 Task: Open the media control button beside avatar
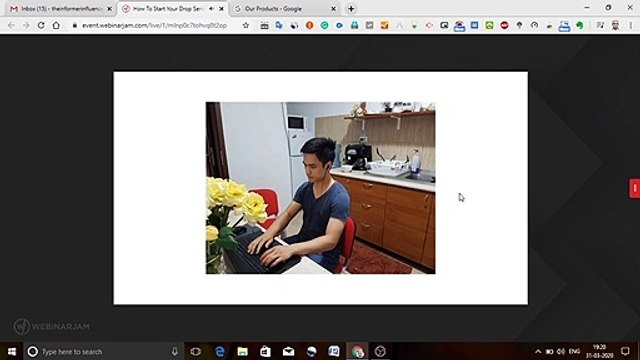pyautogui.click(x=600, y=25)
